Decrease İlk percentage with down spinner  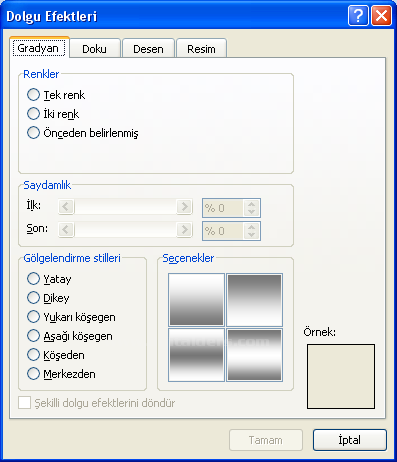coord(252,212)
